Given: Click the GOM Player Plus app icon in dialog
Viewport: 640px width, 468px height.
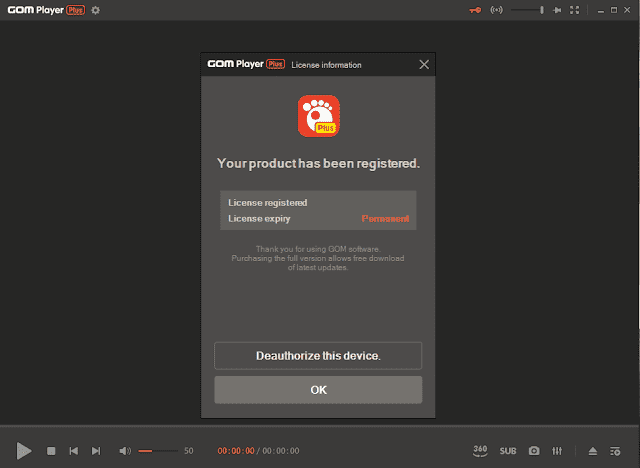Looking at the screenshot, I should 318,116.
